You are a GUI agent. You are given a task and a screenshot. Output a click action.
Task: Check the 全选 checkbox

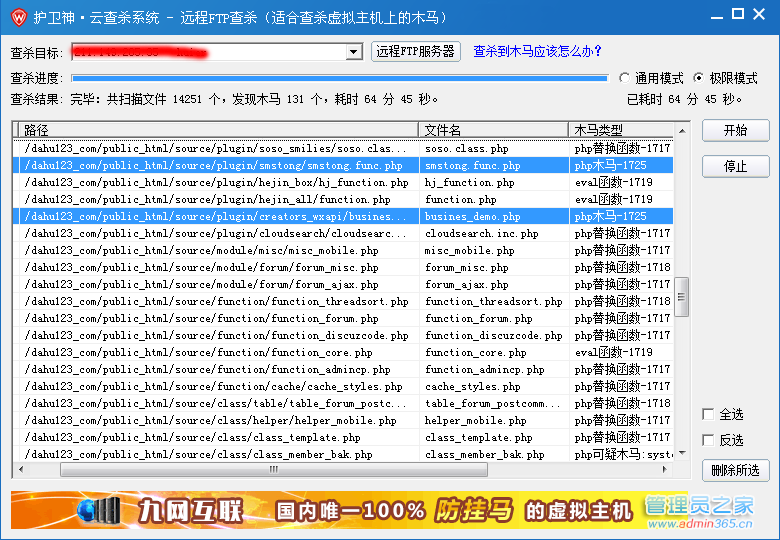pos(708,414)
